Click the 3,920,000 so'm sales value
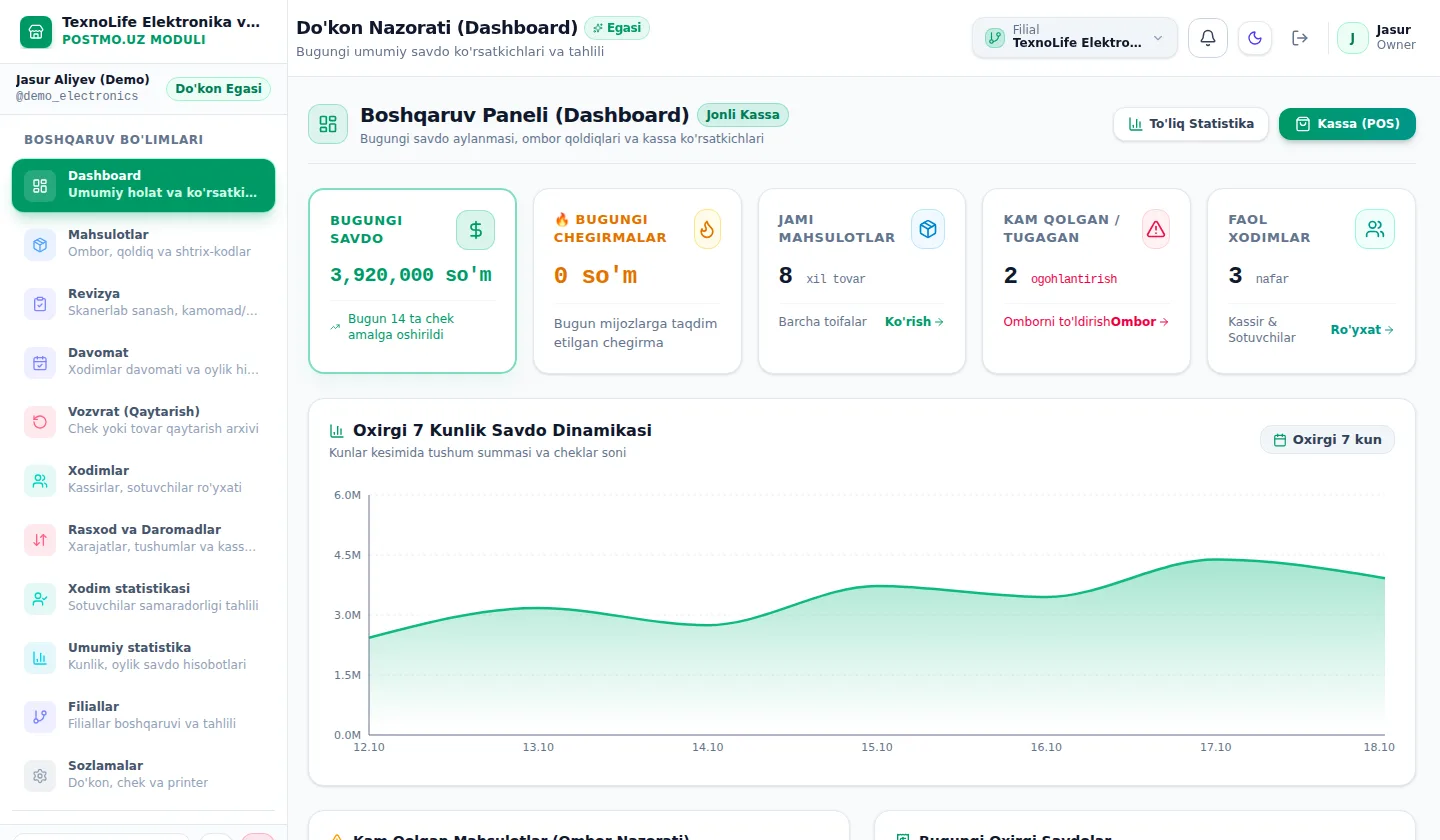 [411, 275]
